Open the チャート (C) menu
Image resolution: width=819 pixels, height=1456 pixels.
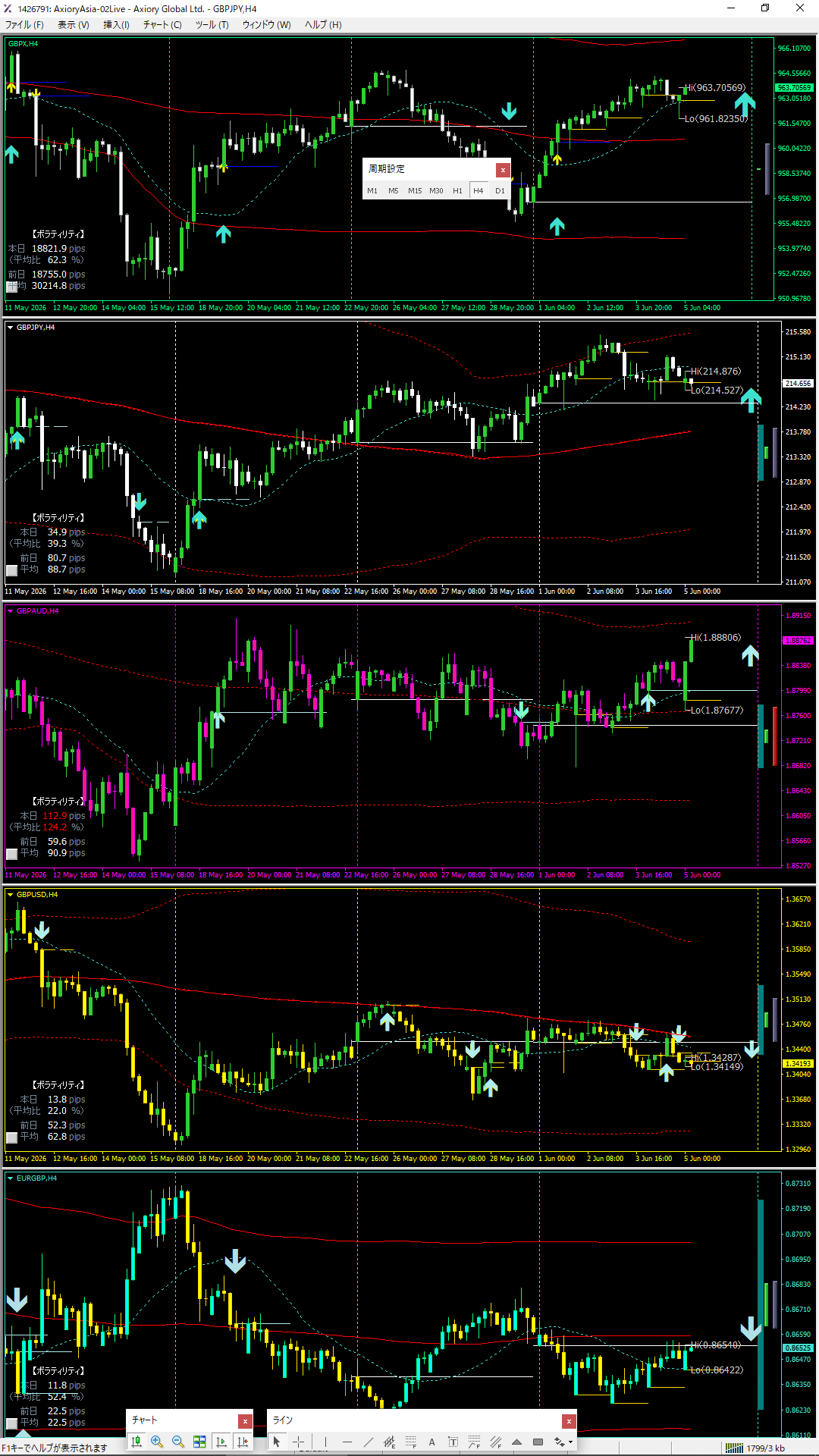tap(162, 24)
